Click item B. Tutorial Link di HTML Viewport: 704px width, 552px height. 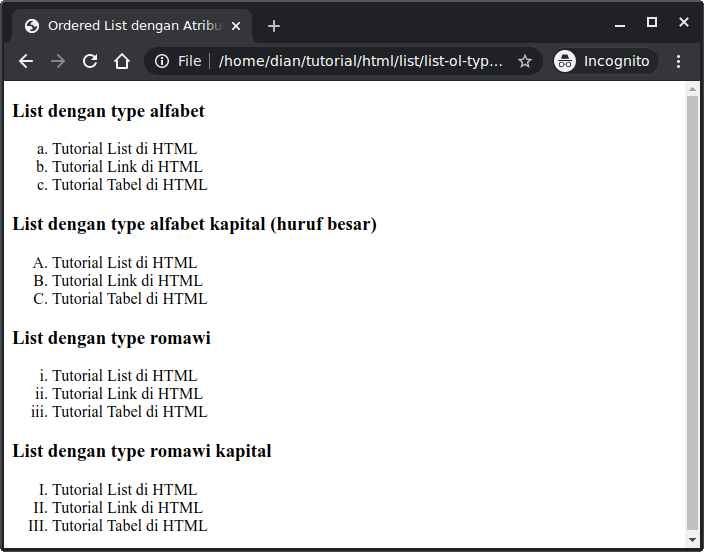point(127,280)
